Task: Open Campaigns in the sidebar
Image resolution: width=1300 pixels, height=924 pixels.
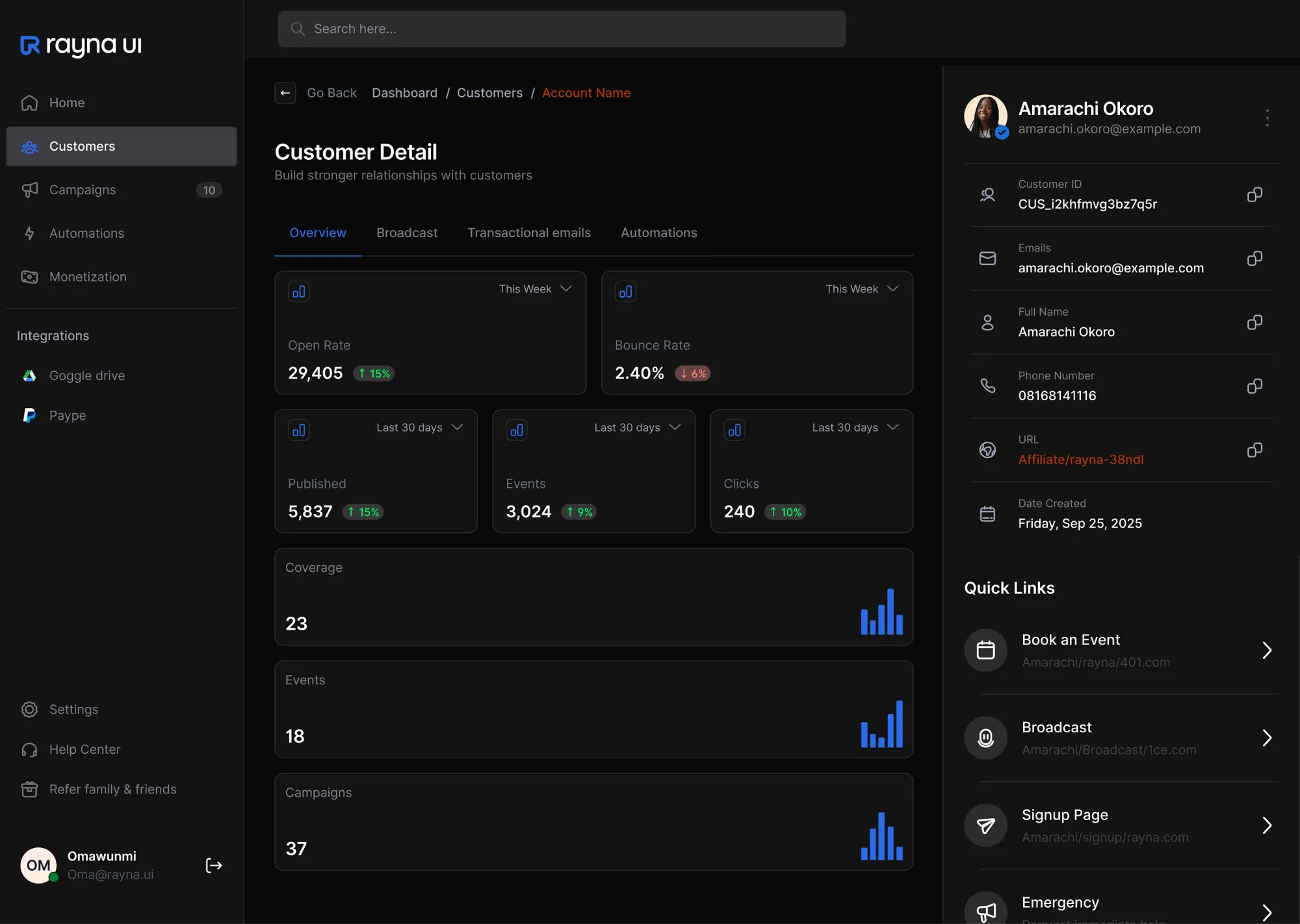Action: click(83, 190)
